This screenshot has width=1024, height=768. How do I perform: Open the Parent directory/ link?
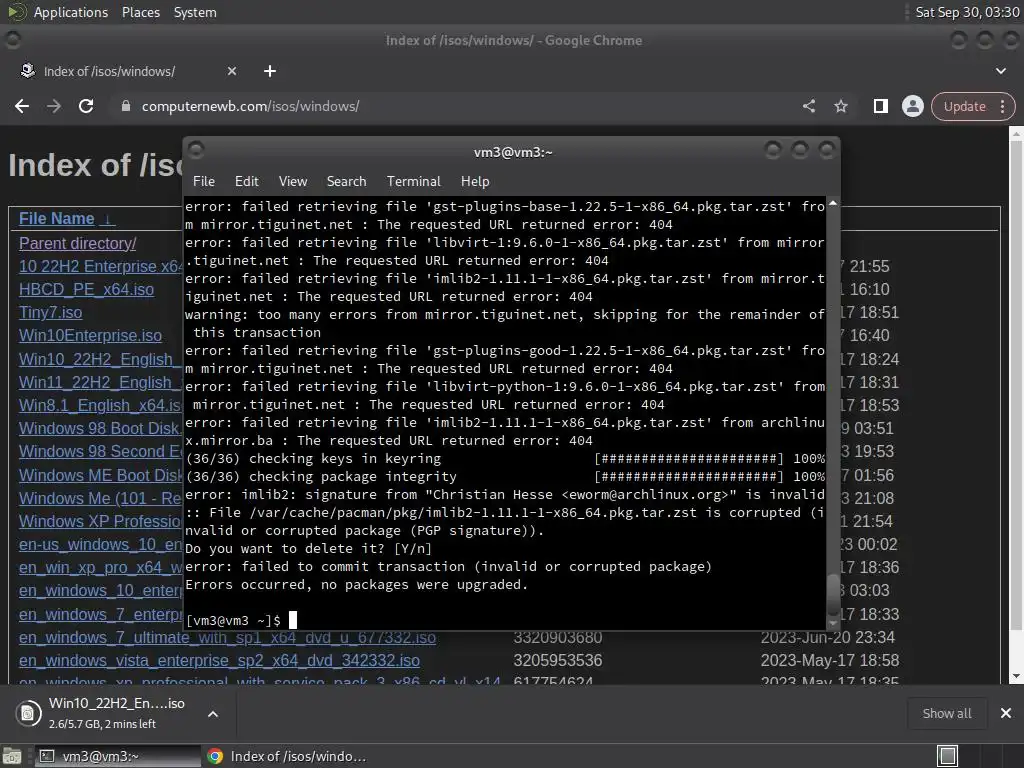(x=78, y=244)
